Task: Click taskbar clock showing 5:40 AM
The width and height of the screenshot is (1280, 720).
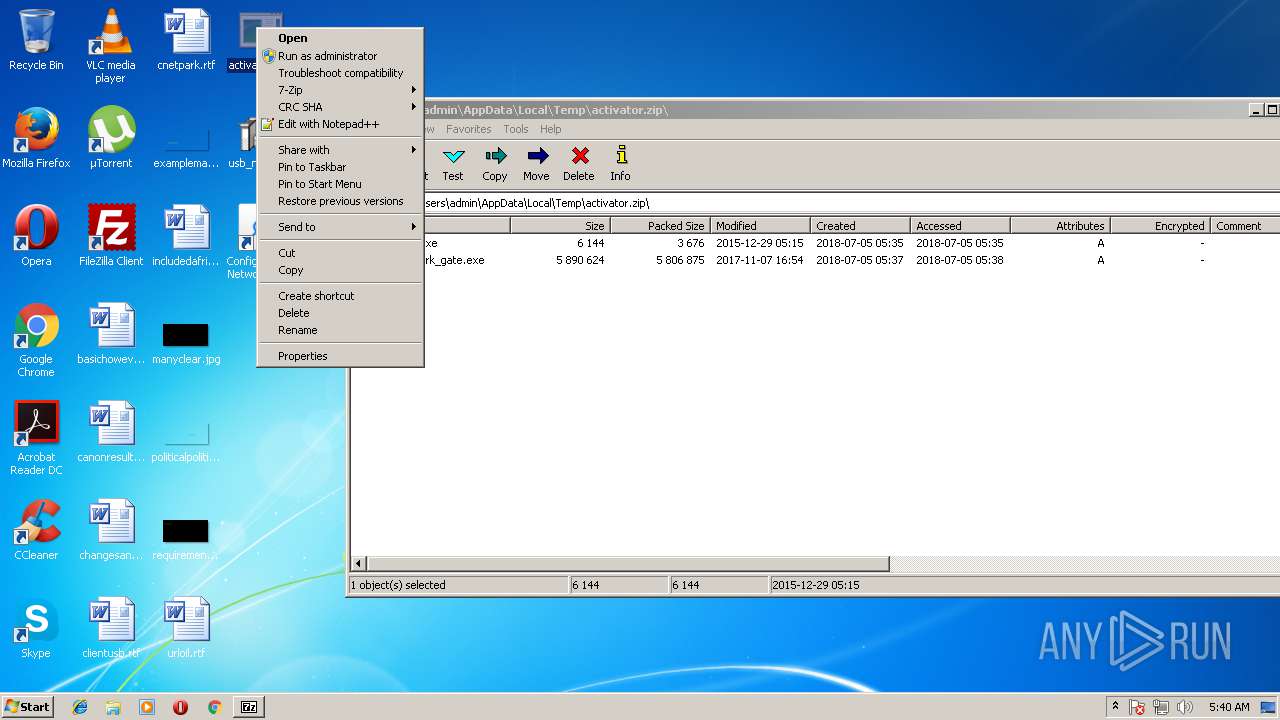Action: [1229, 707]
